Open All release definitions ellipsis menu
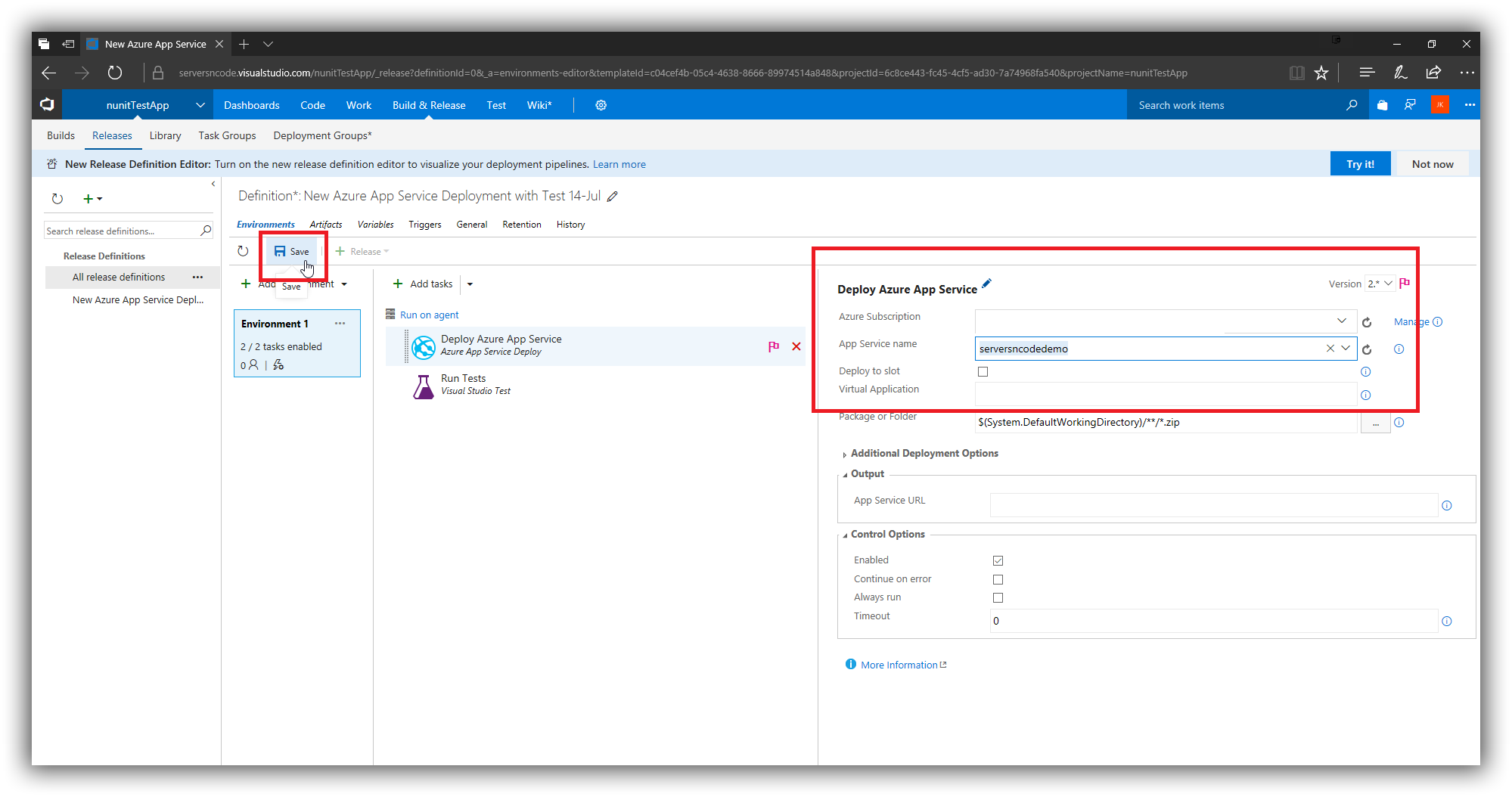This screenshot has width=1512, height=797. point(197,278)
